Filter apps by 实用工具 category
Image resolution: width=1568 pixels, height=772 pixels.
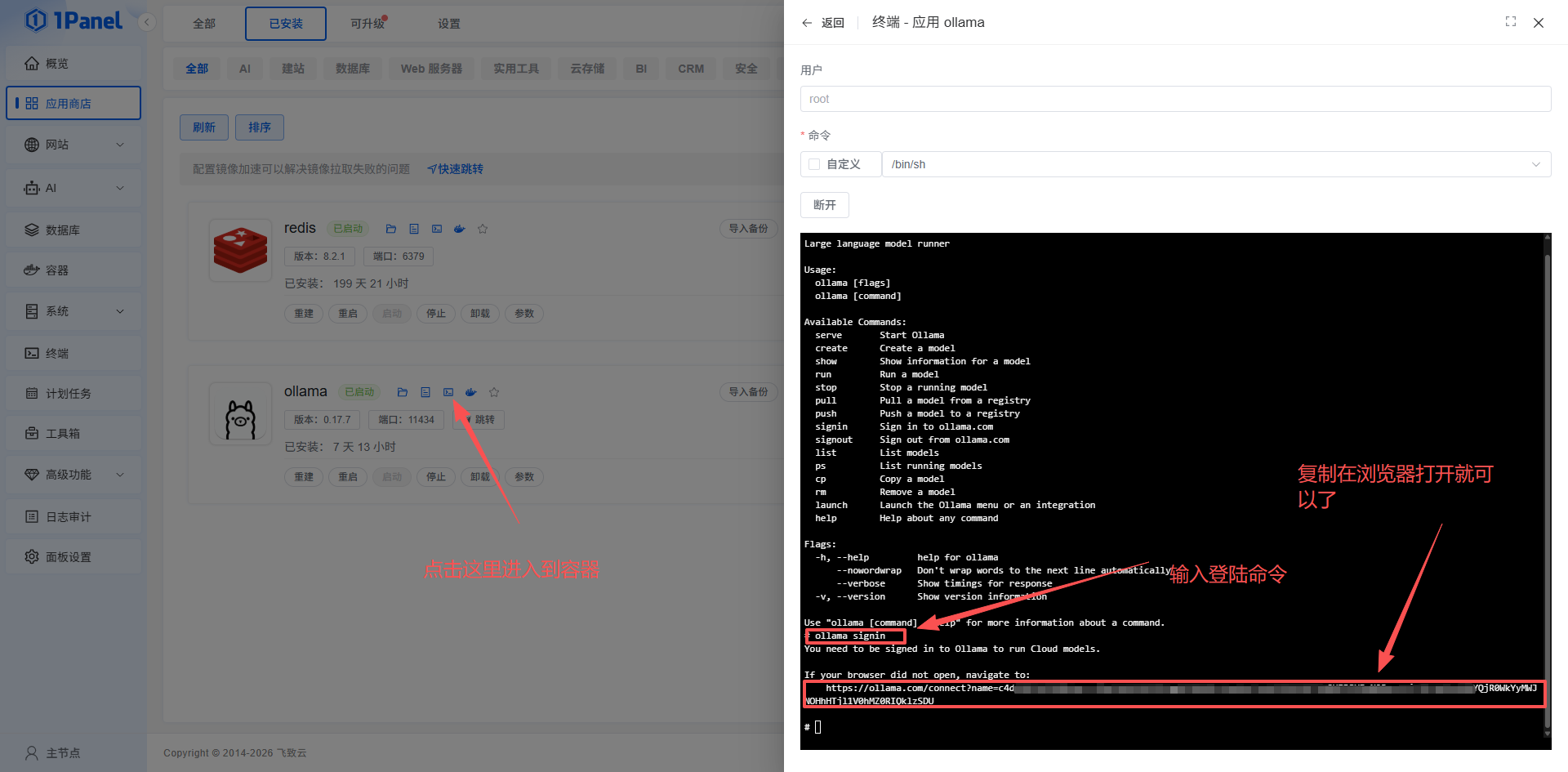pyautogui.click(x=516, y=69)
